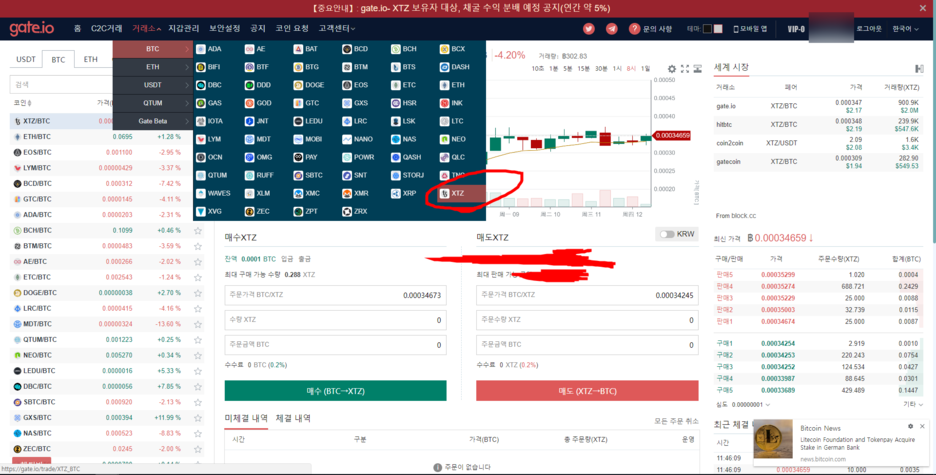Favorite BTM/BTC with its star

[198, 246]
